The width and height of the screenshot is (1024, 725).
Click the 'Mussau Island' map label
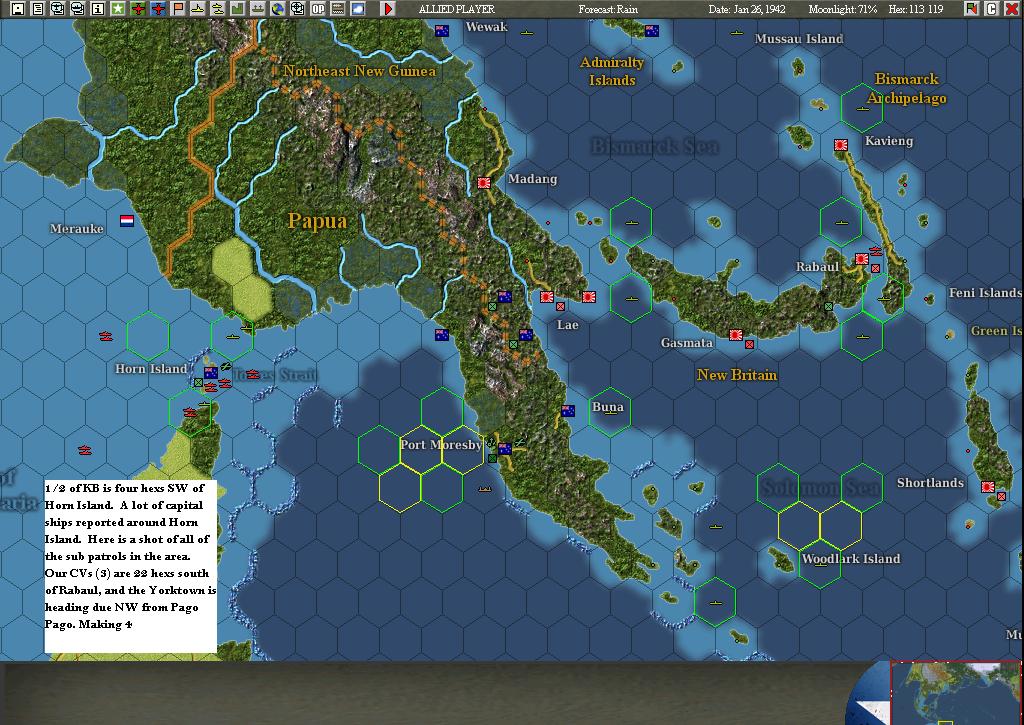point(799,39)
